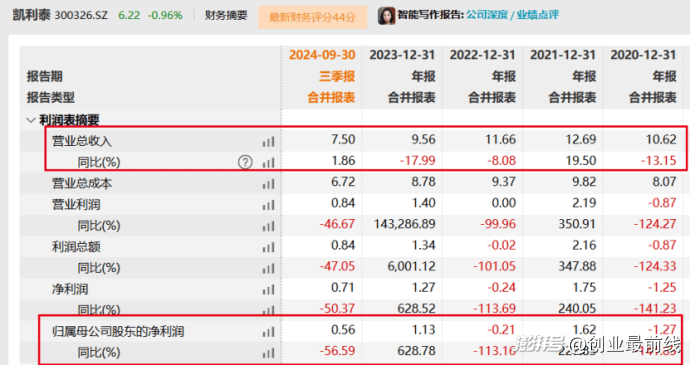The image size is (690, 365).
Task: Open the 财务摘要 tab
Action: point(226,15)
